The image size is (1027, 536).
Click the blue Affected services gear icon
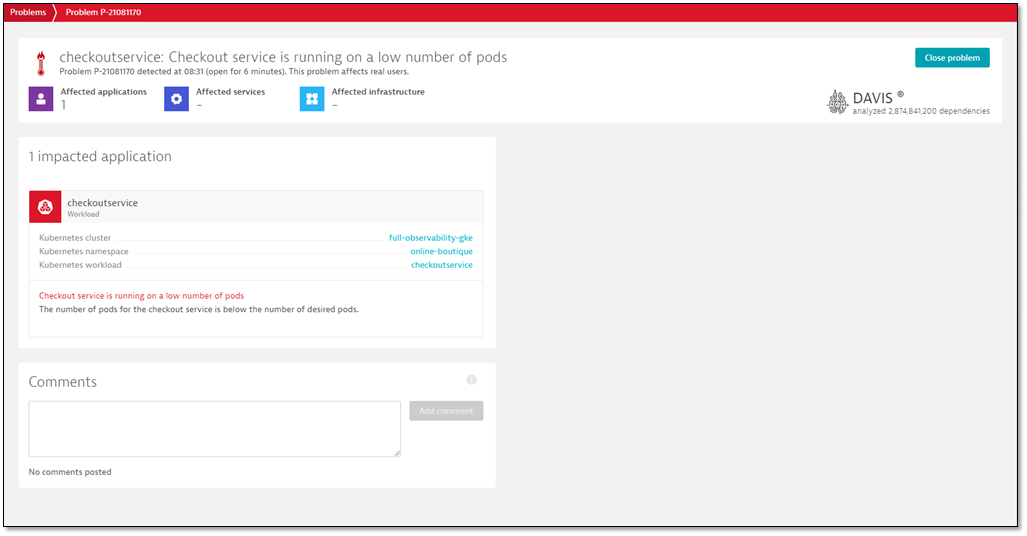(176, 99)
